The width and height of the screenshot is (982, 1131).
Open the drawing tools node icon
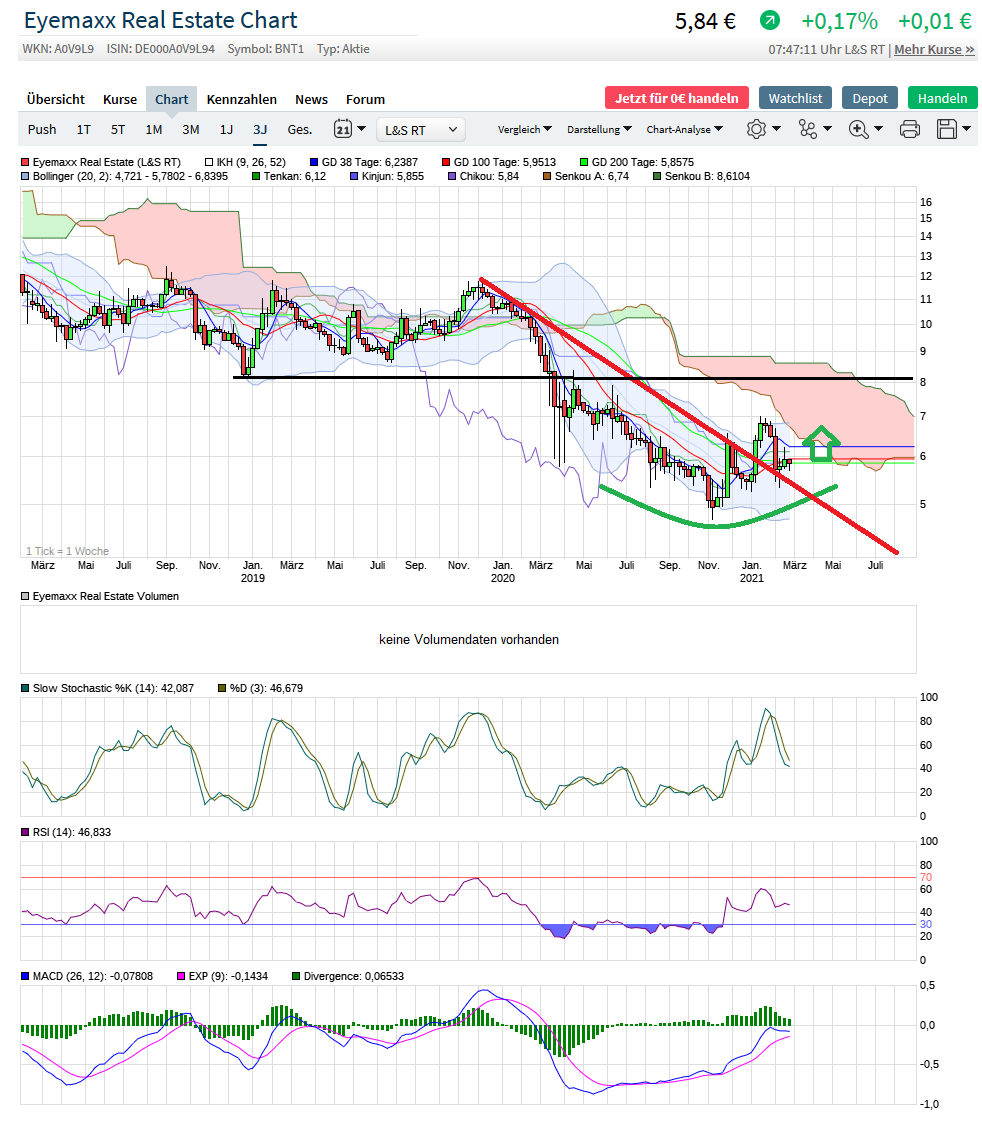coord(807,129)
